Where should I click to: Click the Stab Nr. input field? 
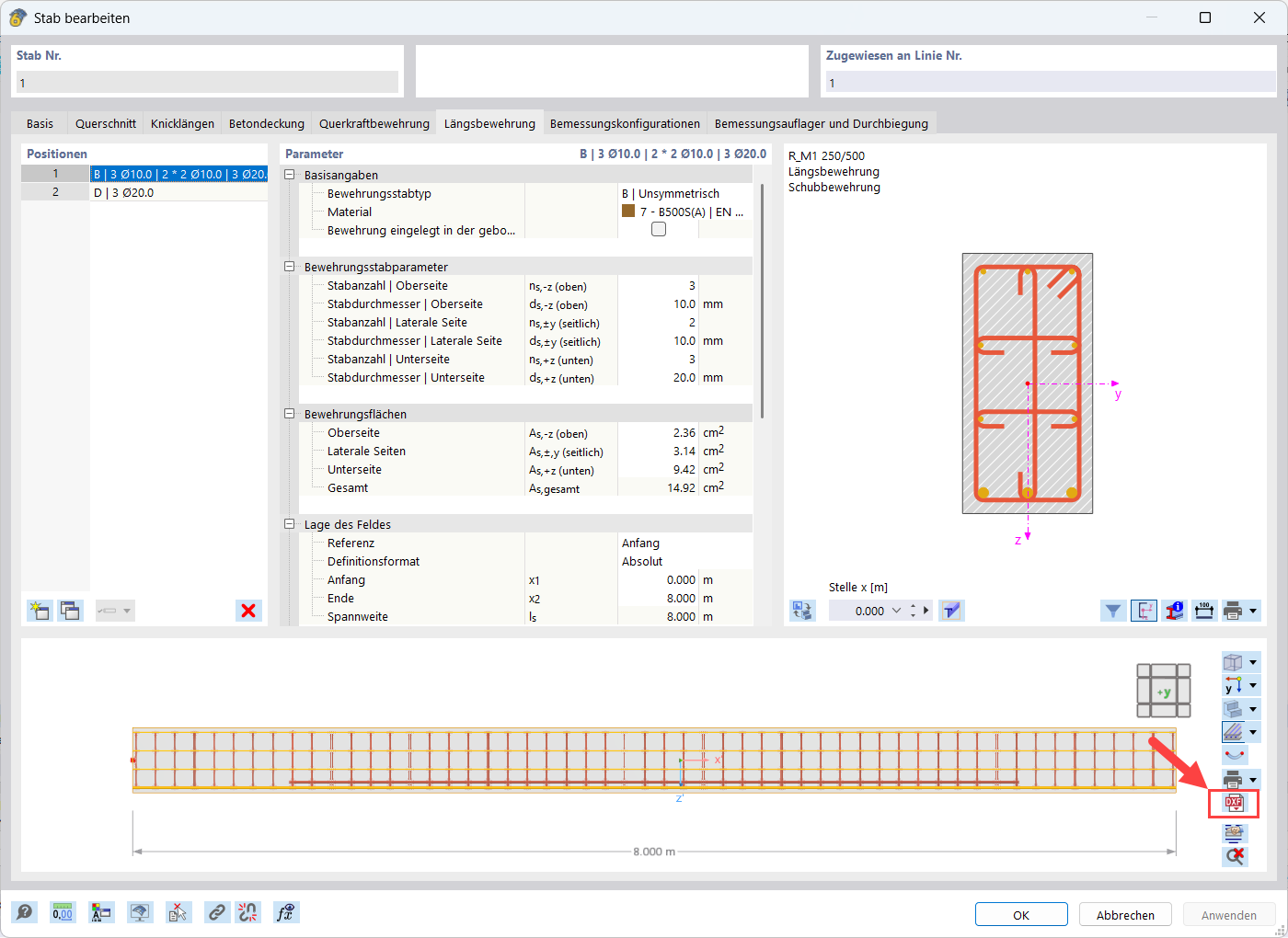[x=208, y=83]
